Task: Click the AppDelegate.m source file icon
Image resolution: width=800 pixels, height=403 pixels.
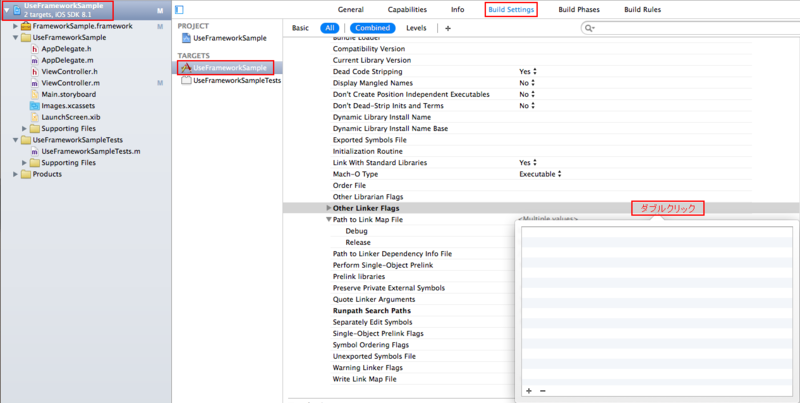Action: (35, 60)
